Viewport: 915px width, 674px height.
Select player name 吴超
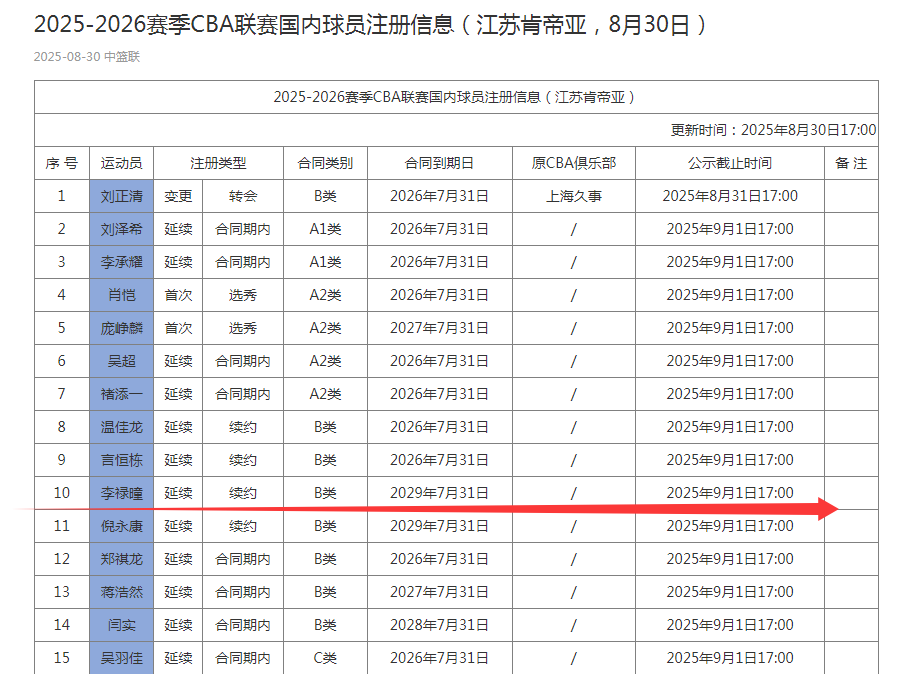pos(121,361)
